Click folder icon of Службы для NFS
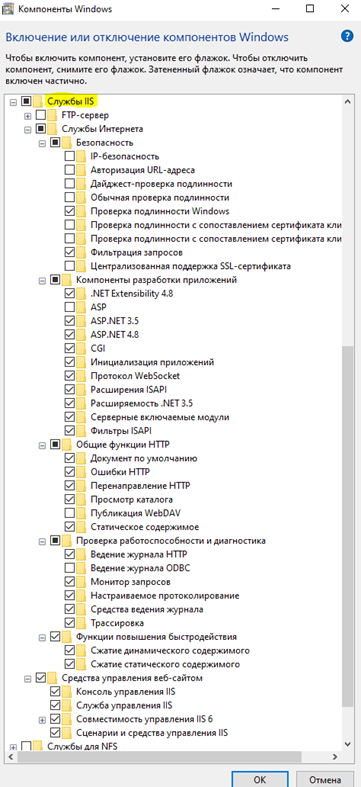 (x=39, y=746)
